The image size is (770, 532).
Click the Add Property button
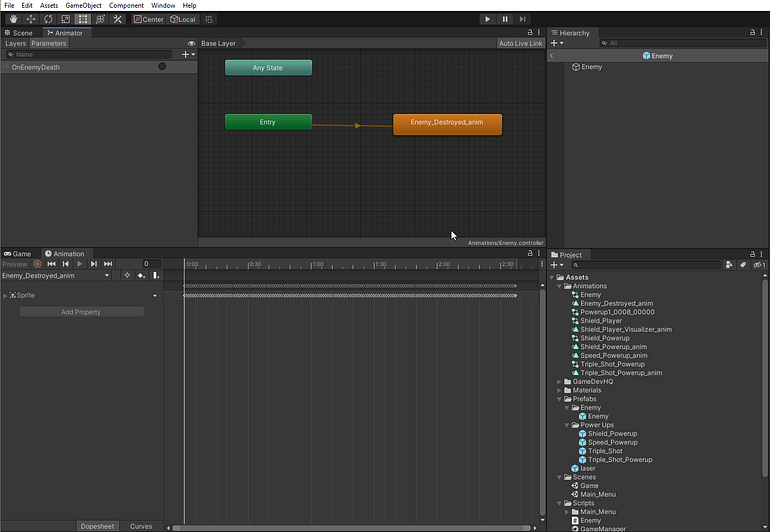coord(82,312)
